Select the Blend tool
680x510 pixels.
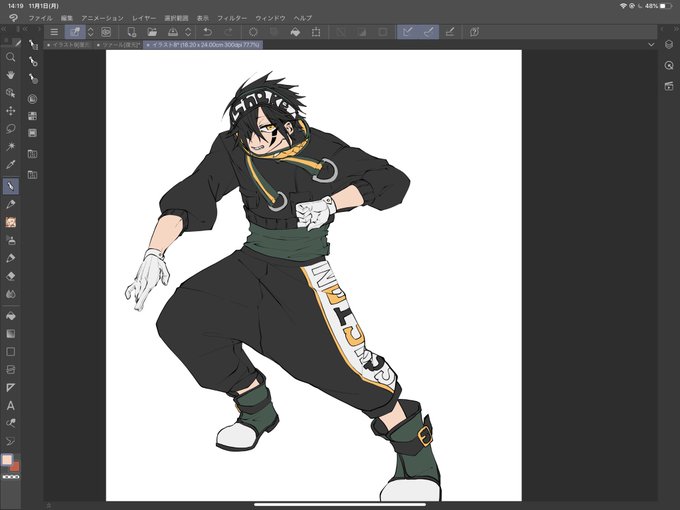(x=10, y=294)
